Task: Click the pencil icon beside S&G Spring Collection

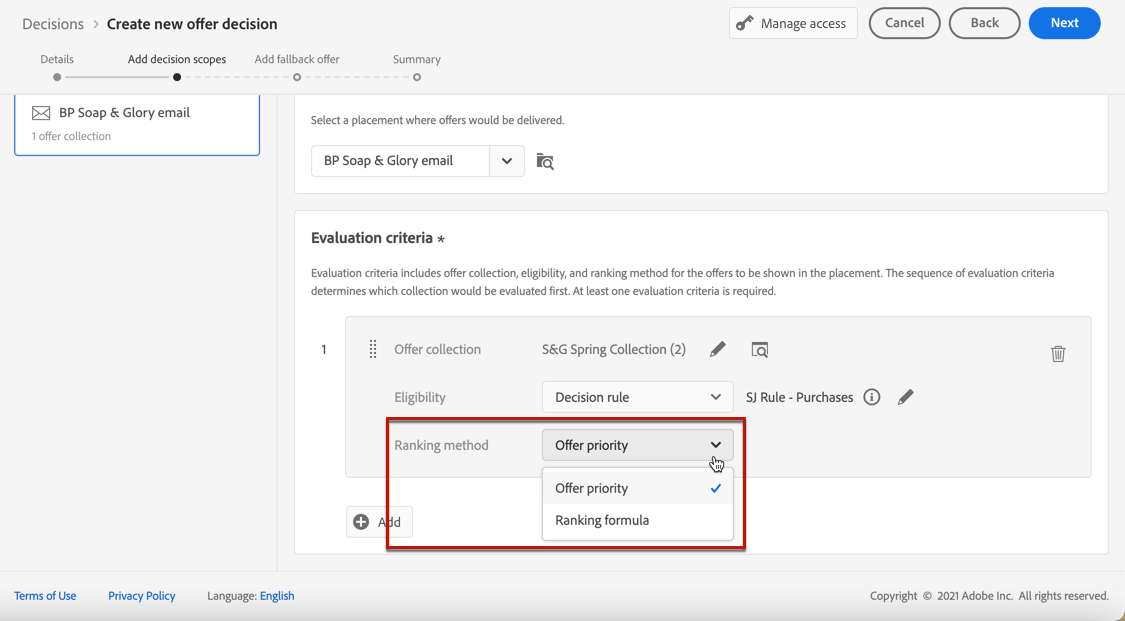Action: 718,349
